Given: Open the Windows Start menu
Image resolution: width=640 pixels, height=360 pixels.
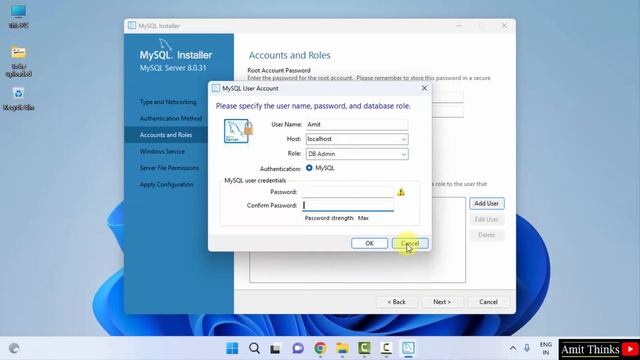Looking at the screenshot, I should (232, 348).
